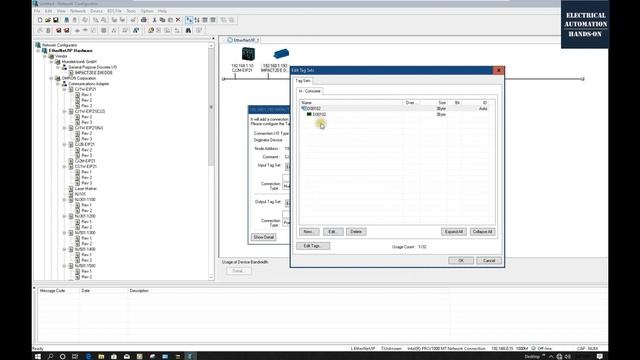
Task: Click the Windows Start button
Action: click(x=38, y=356)
